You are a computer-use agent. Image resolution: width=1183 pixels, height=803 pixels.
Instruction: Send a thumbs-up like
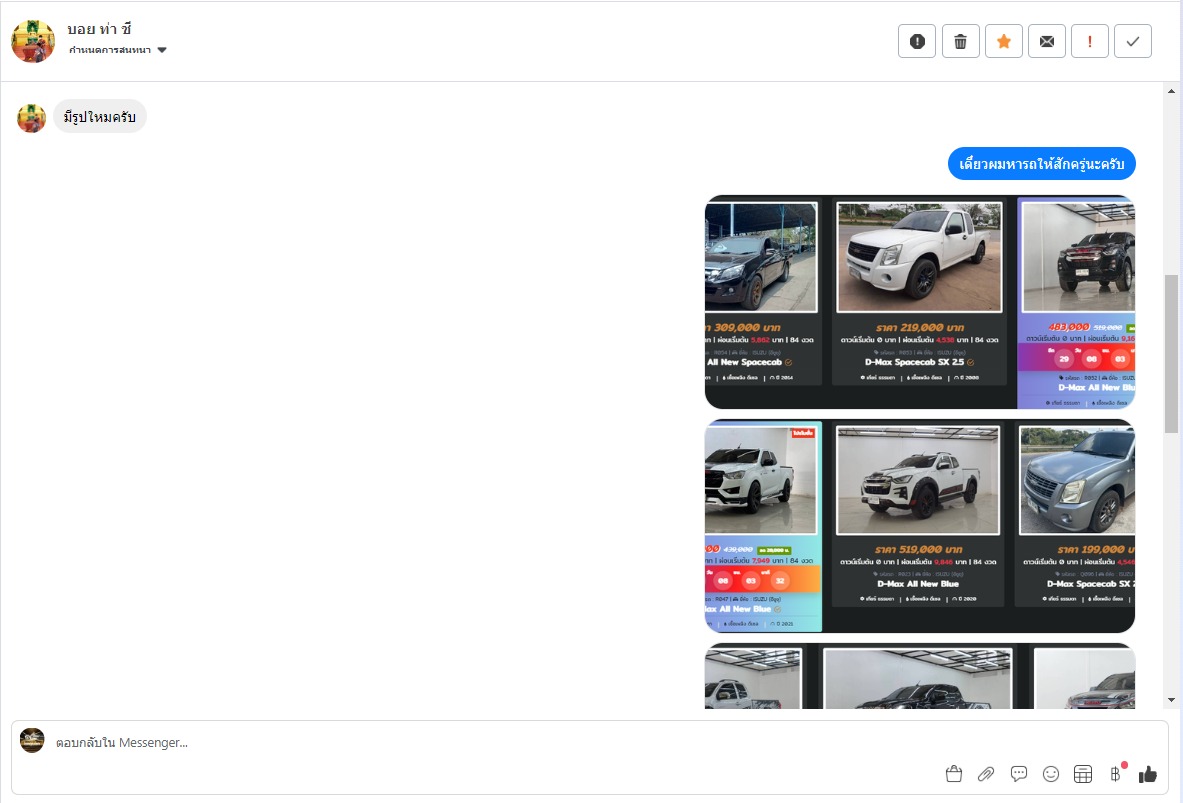(1148, 774)
